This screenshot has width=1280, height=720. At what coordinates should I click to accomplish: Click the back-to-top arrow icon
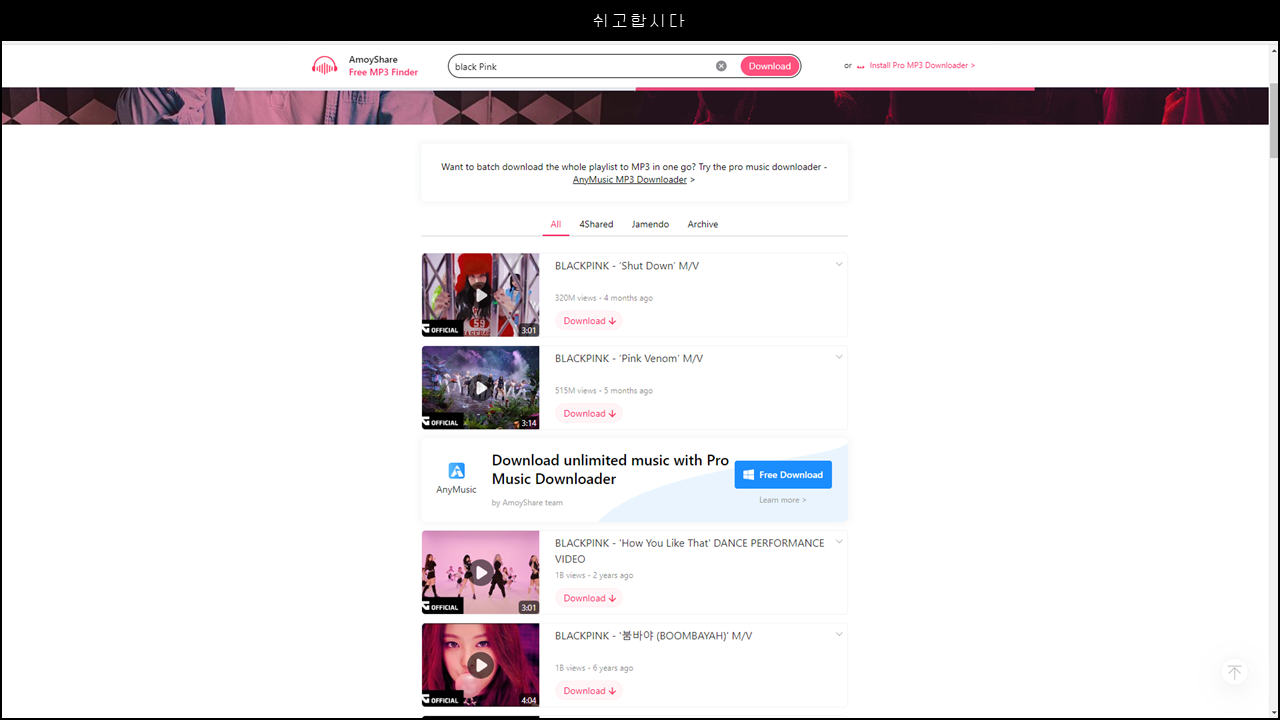point(1234,672)
